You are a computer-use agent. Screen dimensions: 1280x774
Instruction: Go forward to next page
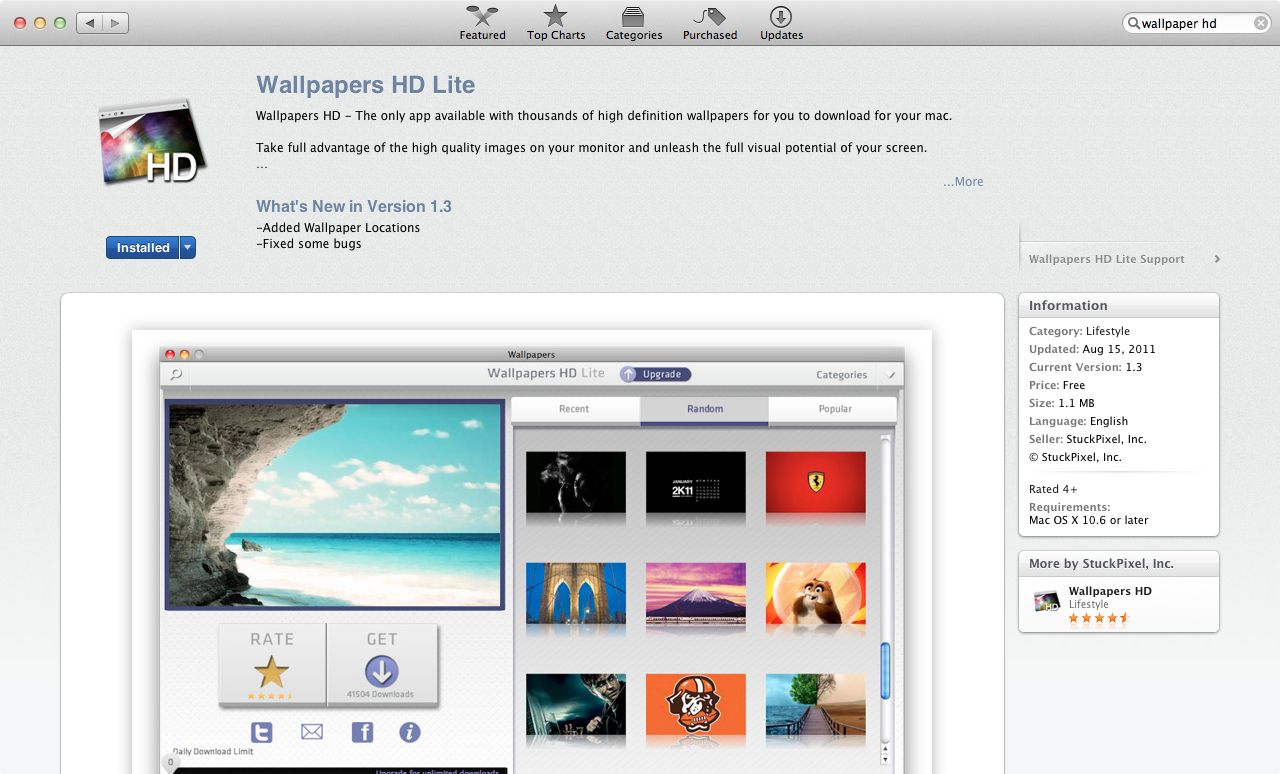[x=116, y=22]
